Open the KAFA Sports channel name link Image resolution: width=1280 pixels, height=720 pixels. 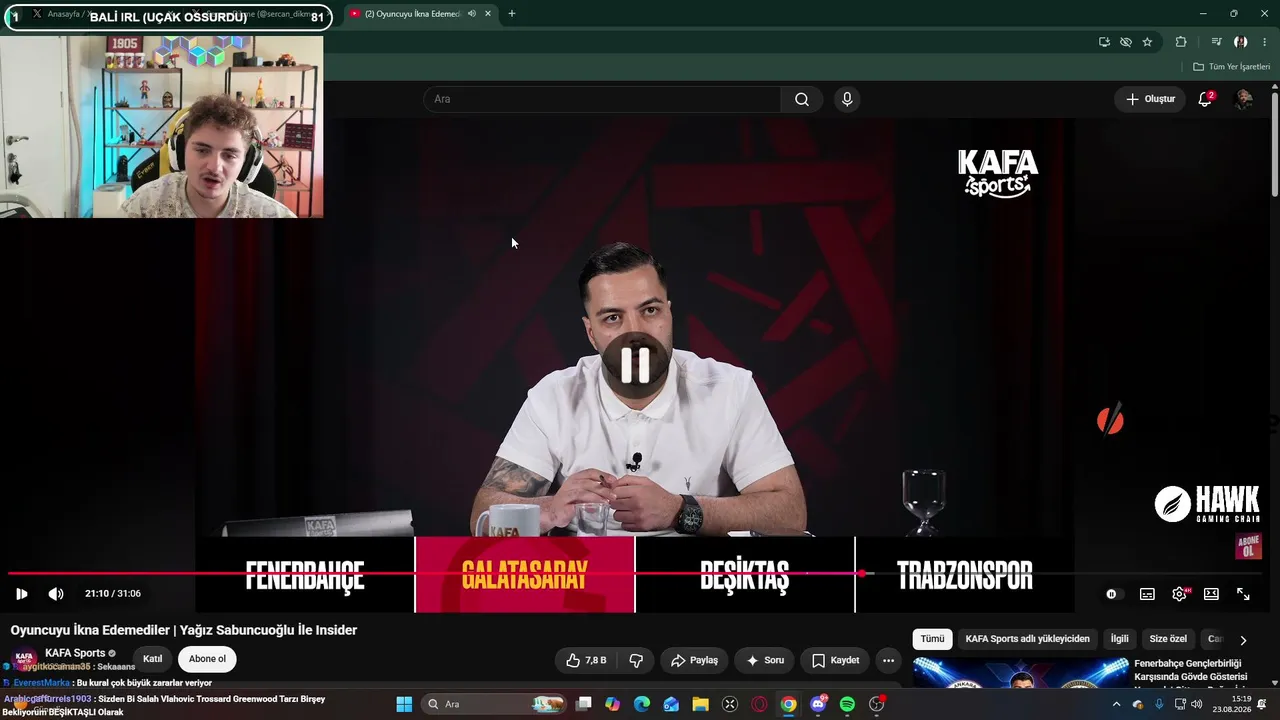click(x=75, y=653)
